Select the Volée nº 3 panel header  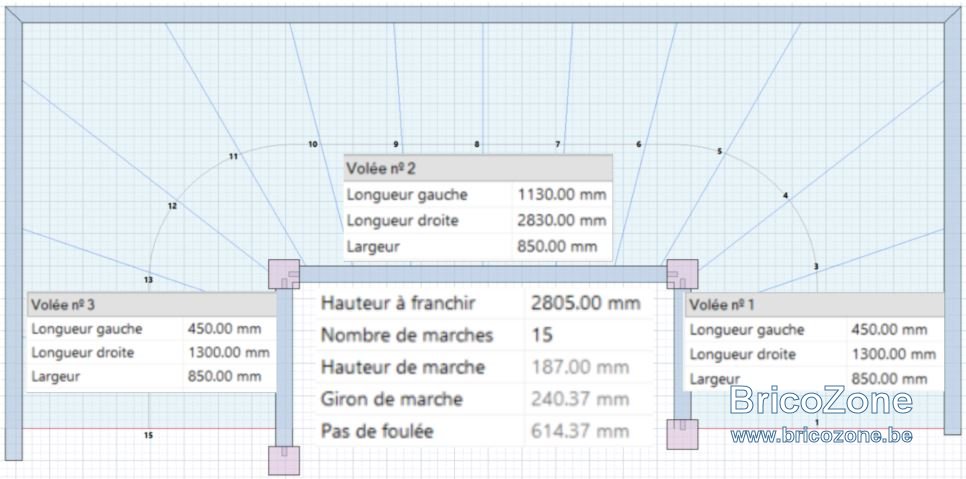pyautogui.click(x=151, y=304)
